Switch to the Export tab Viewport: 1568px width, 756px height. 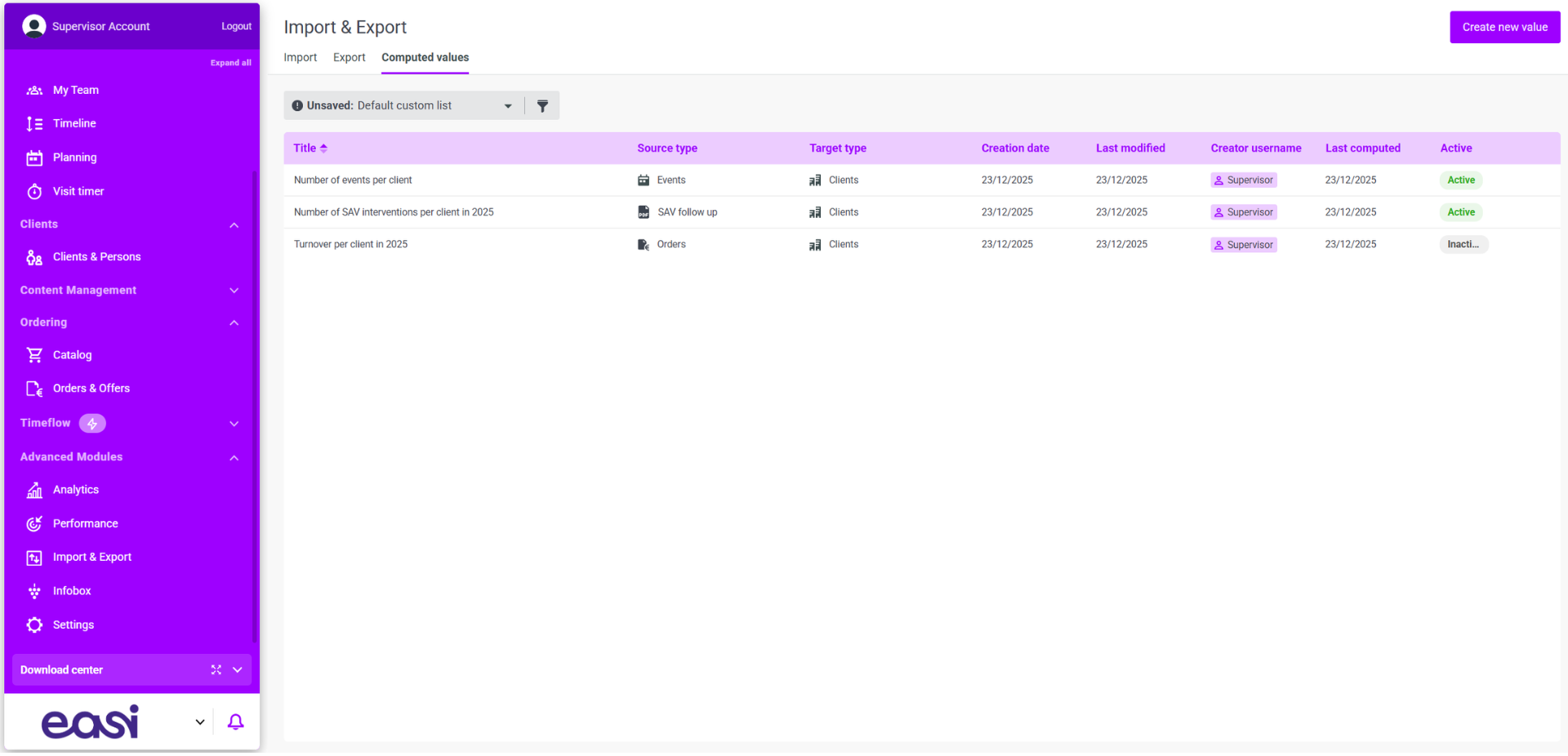(349, 57)
